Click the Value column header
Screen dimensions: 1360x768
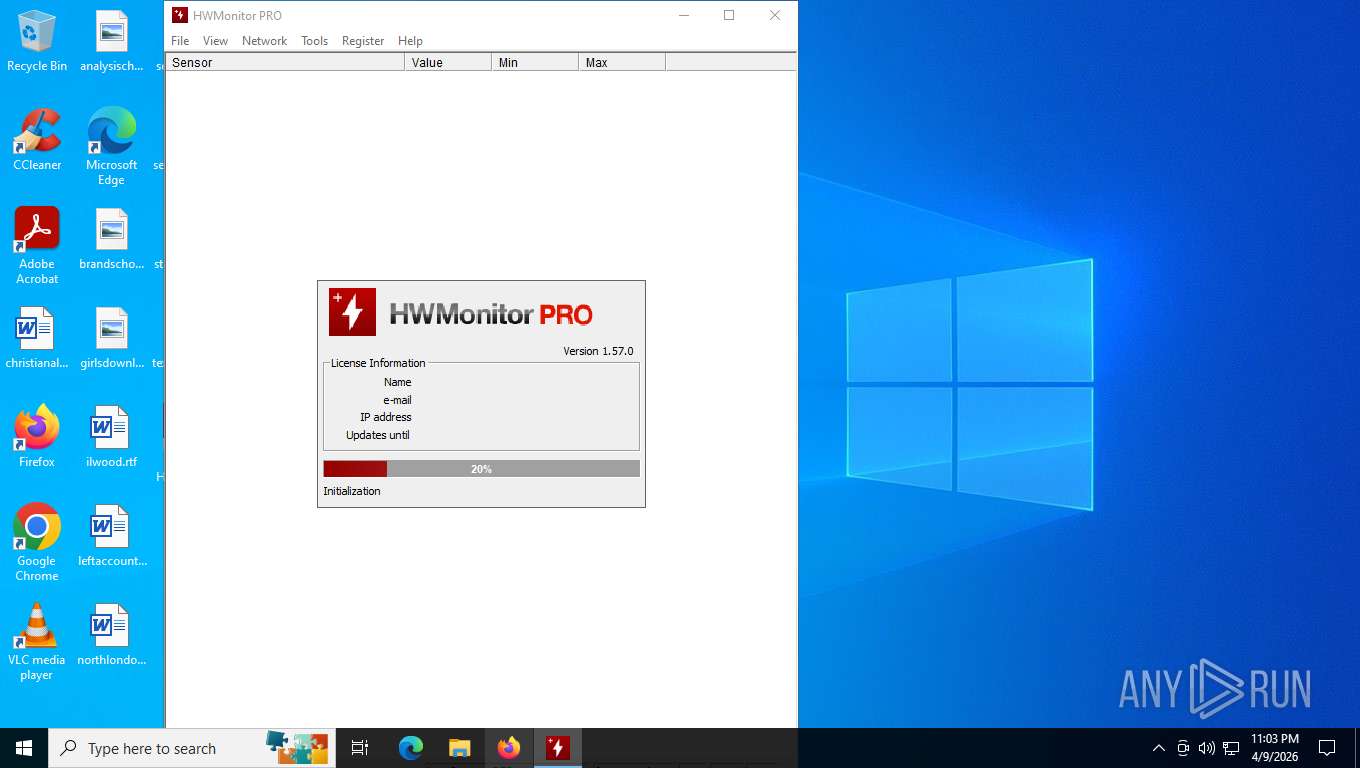click(448, 62)
